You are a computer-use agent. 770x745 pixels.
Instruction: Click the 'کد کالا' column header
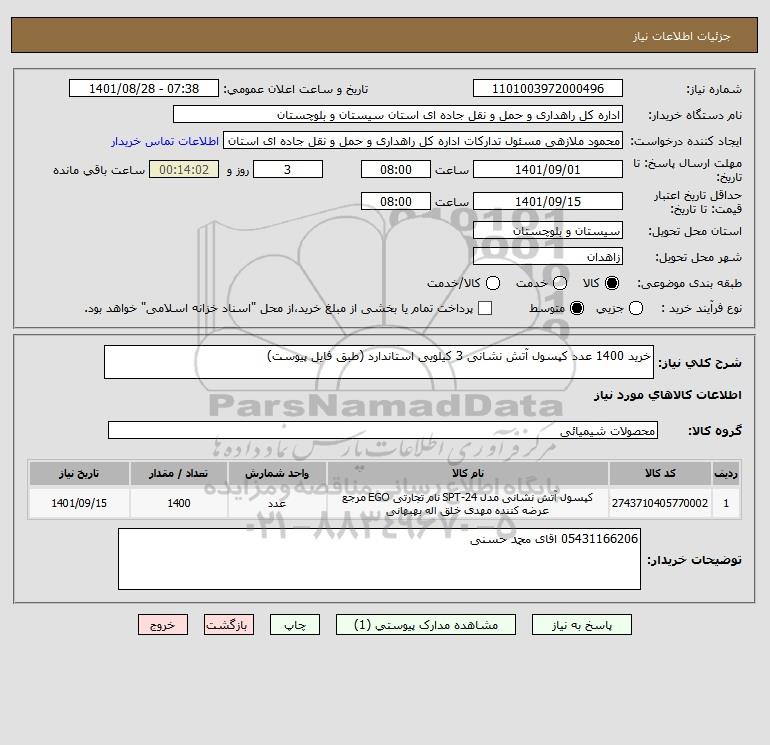click(660, 473)
